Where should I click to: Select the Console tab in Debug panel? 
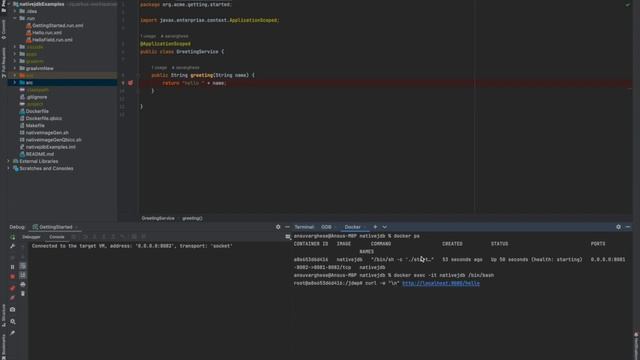(x=57, y=237)
